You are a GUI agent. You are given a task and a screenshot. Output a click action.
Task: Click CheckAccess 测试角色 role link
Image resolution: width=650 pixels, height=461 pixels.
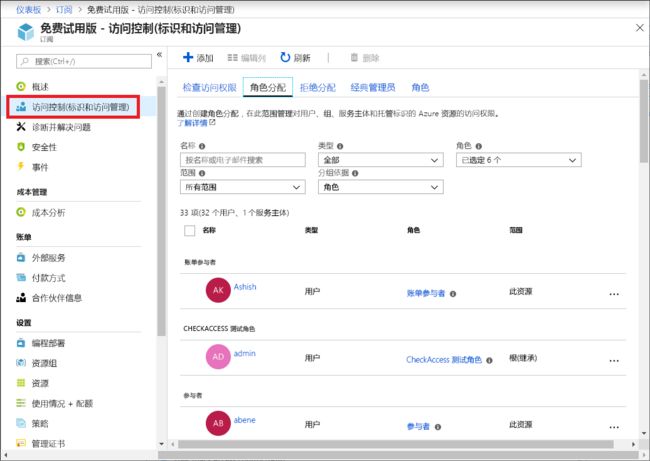pyautogui.click(x=444, y=360)
